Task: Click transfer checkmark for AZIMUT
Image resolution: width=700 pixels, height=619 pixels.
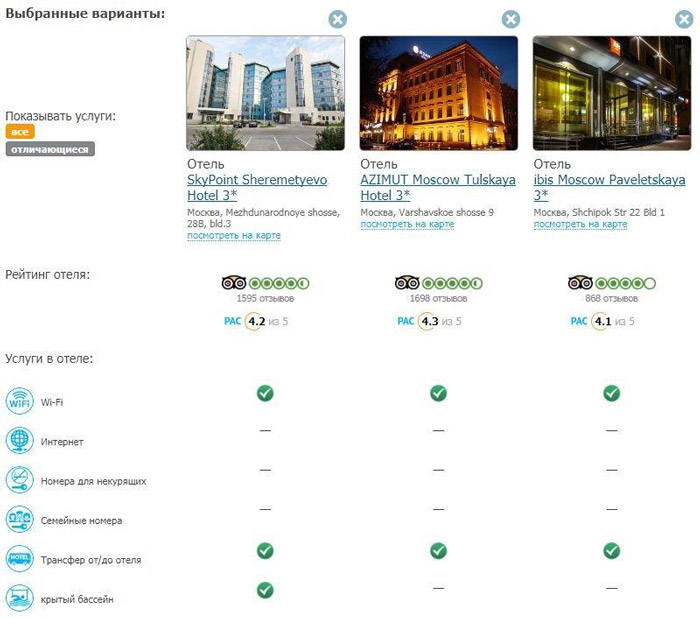Action: point(438,551)
